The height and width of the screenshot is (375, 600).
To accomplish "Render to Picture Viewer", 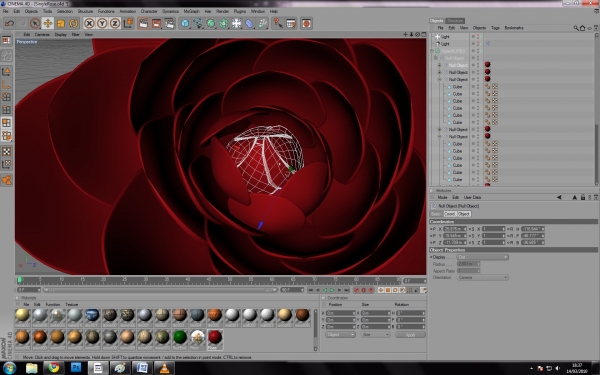I will 156,23.
